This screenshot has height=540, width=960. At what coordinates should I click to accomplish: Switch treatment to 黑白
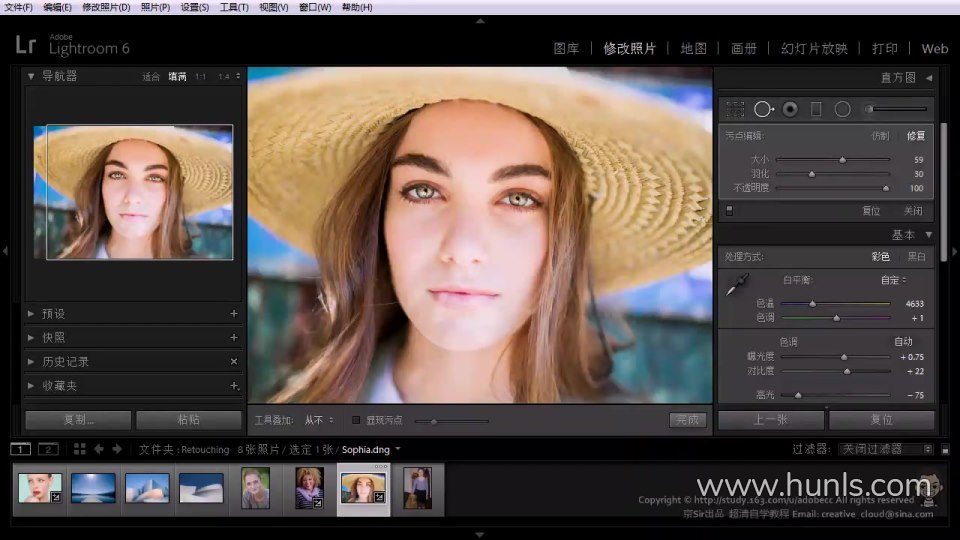pos(915,257)
